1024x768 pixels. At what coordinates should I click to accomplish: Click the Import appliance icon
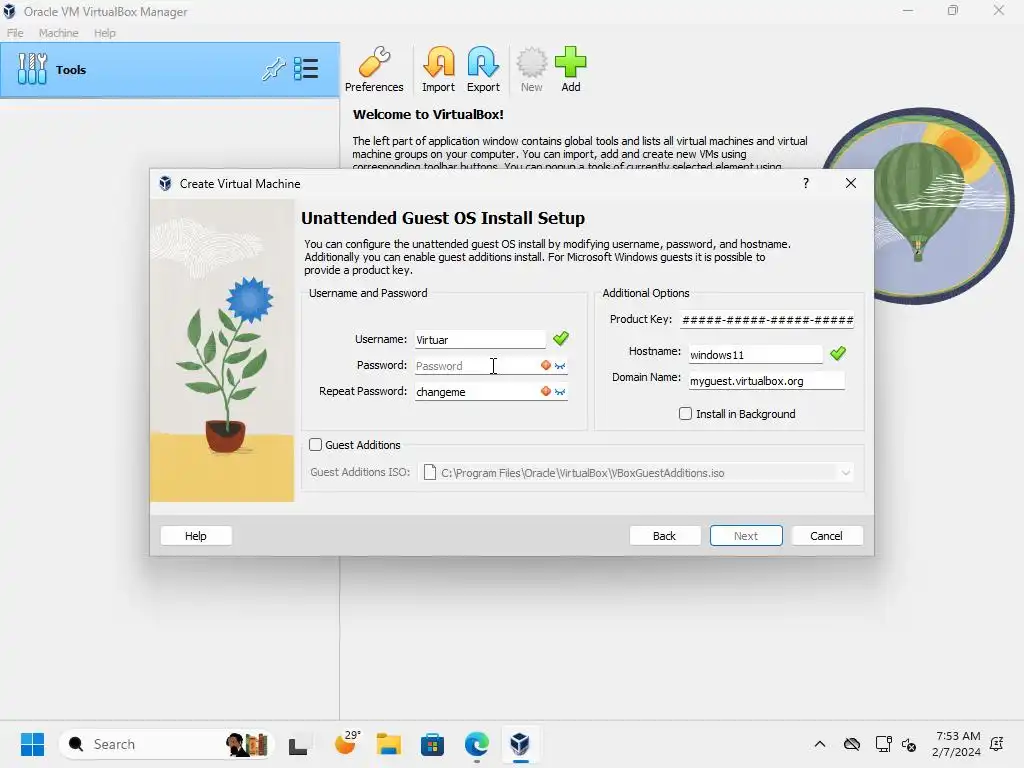(438, 70)
